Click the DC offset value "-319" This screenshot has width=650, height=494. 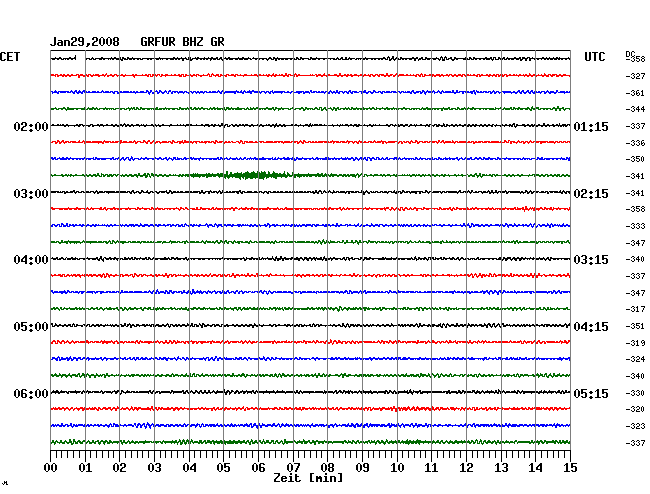click(635, 343)
